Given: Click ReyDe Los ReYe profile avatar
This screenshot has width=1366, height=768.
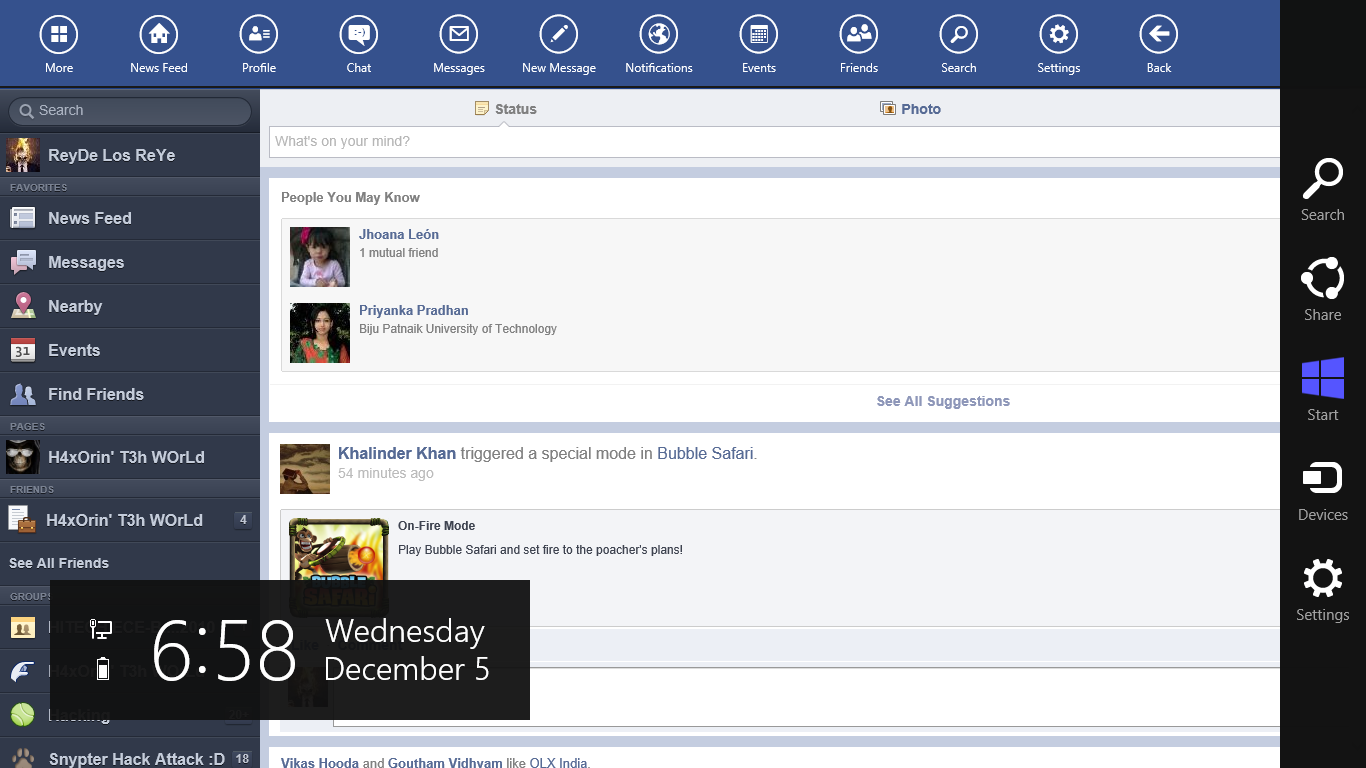Looking at the screenshot, I should coord(23,155).
